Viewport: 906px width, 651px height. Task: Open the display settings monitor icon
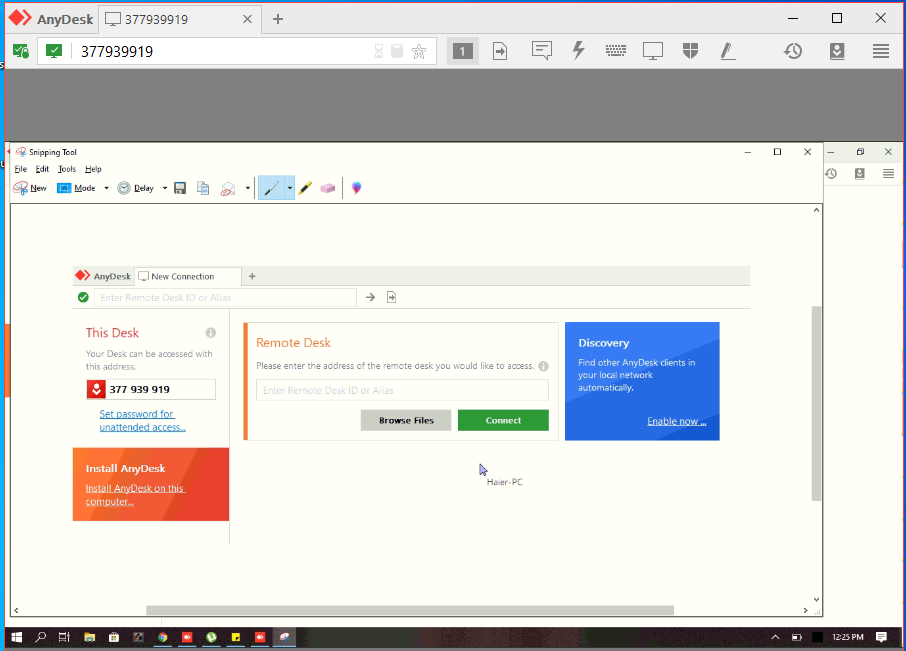pos(653,51)
